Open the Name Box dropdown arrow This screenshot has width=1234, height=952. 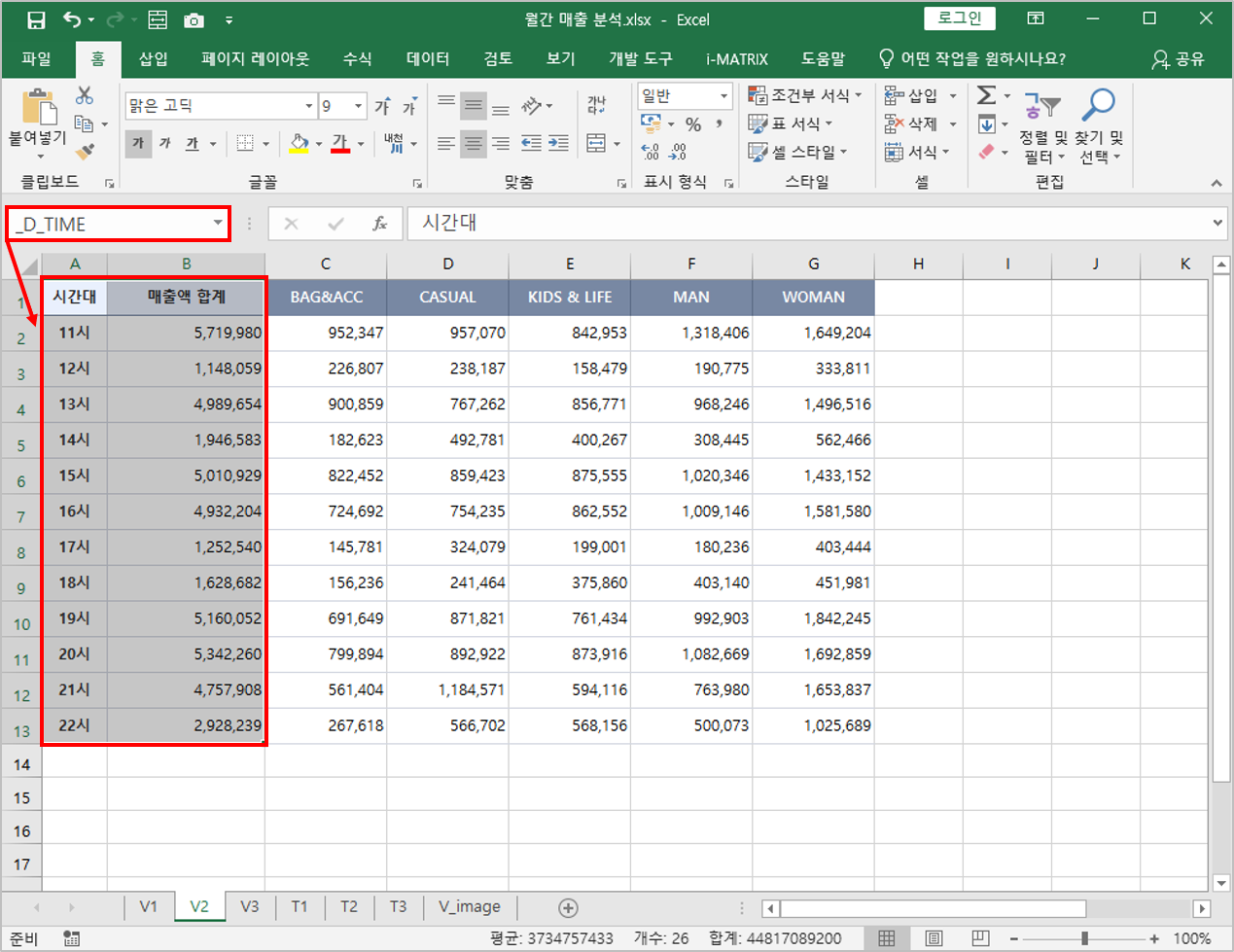coord(218,224)
